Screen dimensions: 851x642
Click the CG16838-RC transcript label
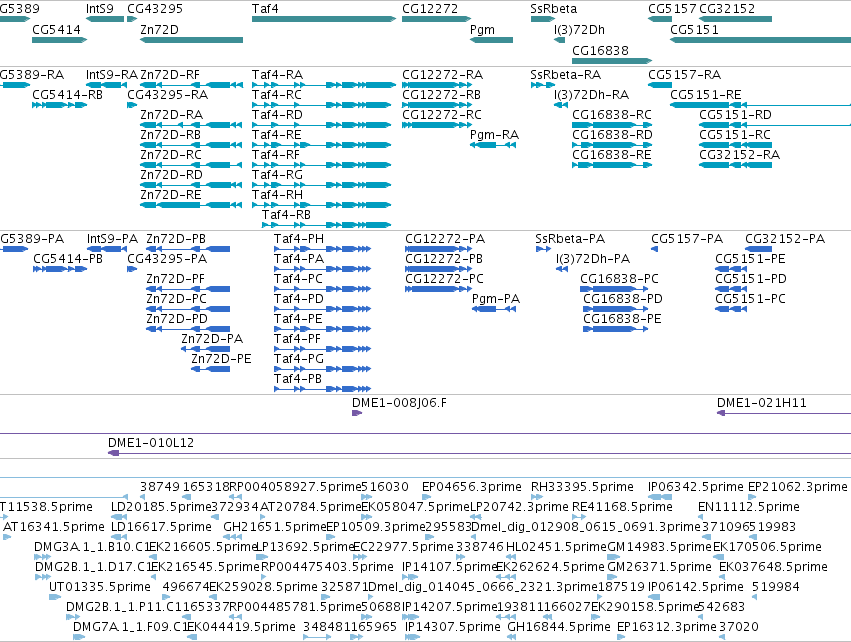point(612,115)
